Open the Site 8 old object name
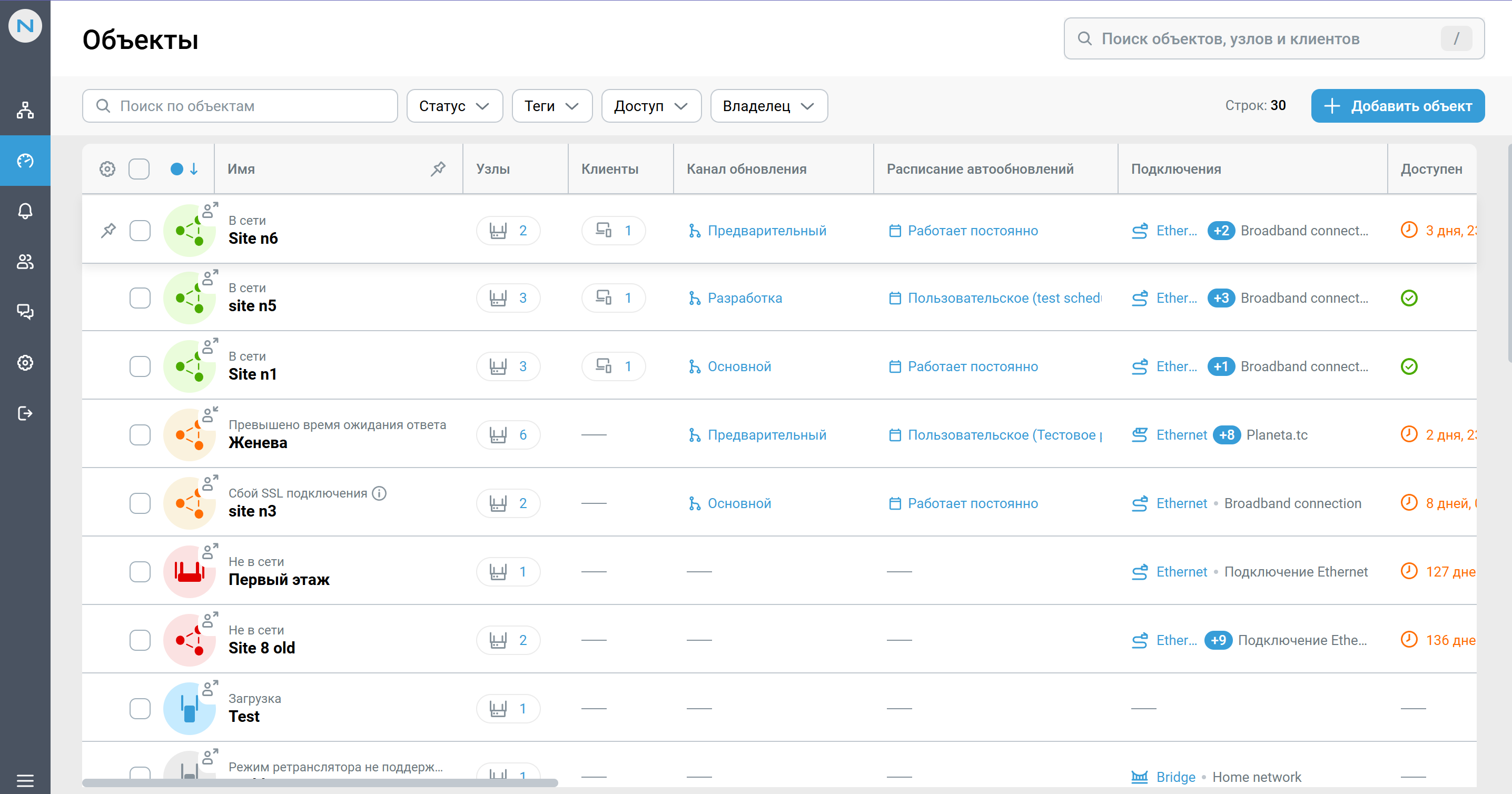 [262, 648]
